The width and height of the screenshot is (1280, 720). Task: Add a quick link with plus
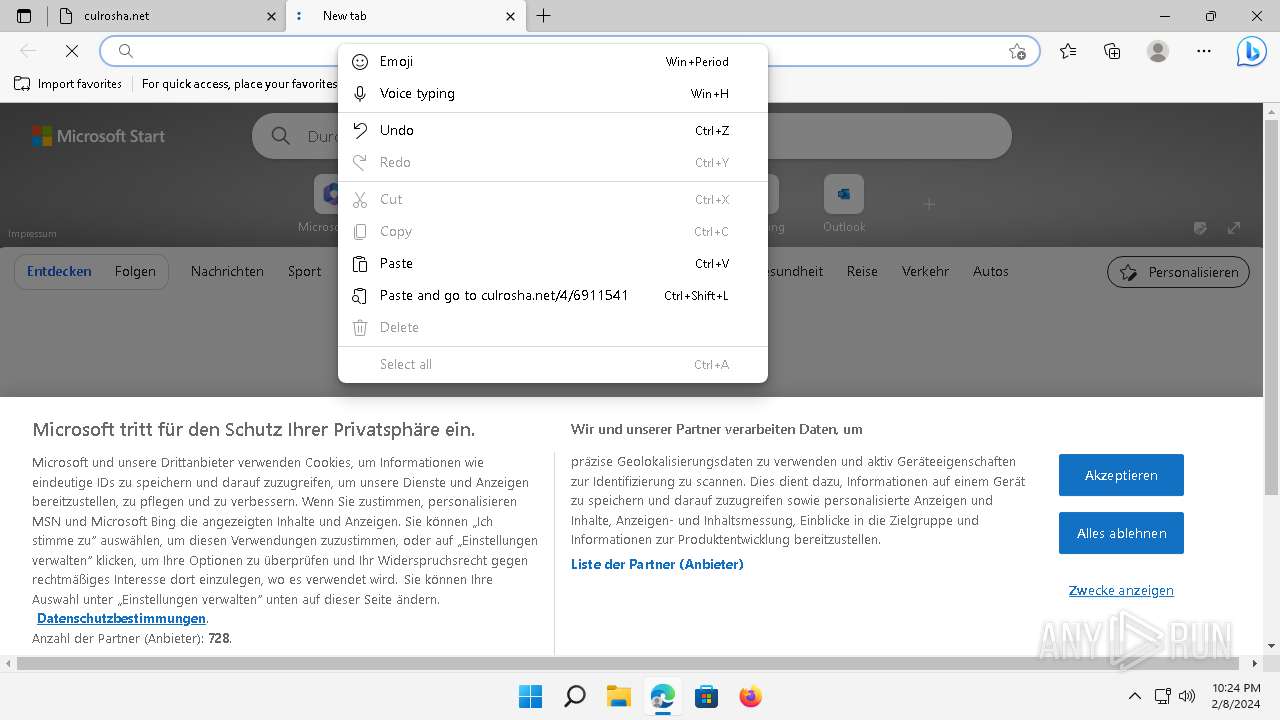[929, 204]
